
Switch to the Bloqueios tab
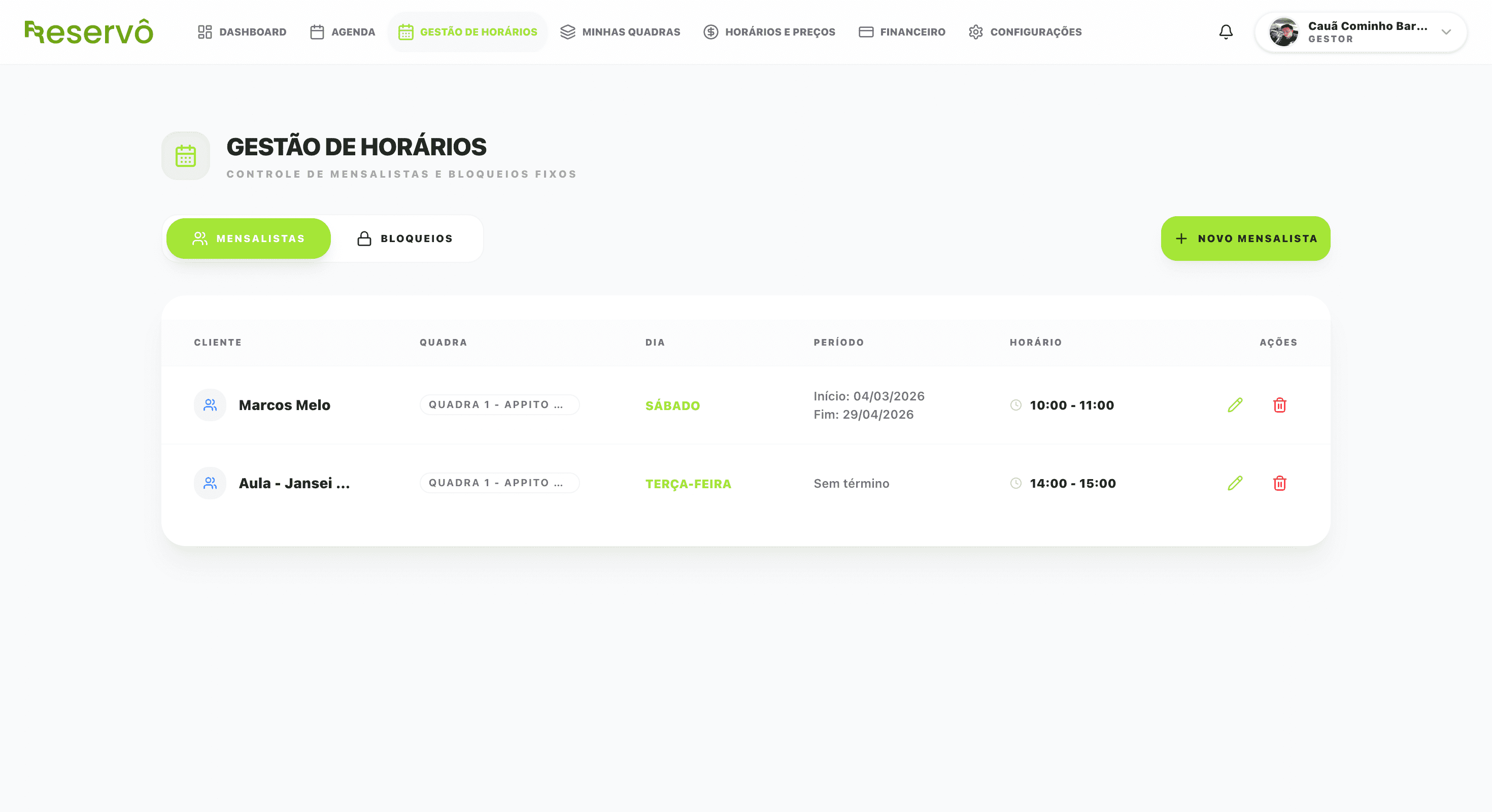click(405, 239)
